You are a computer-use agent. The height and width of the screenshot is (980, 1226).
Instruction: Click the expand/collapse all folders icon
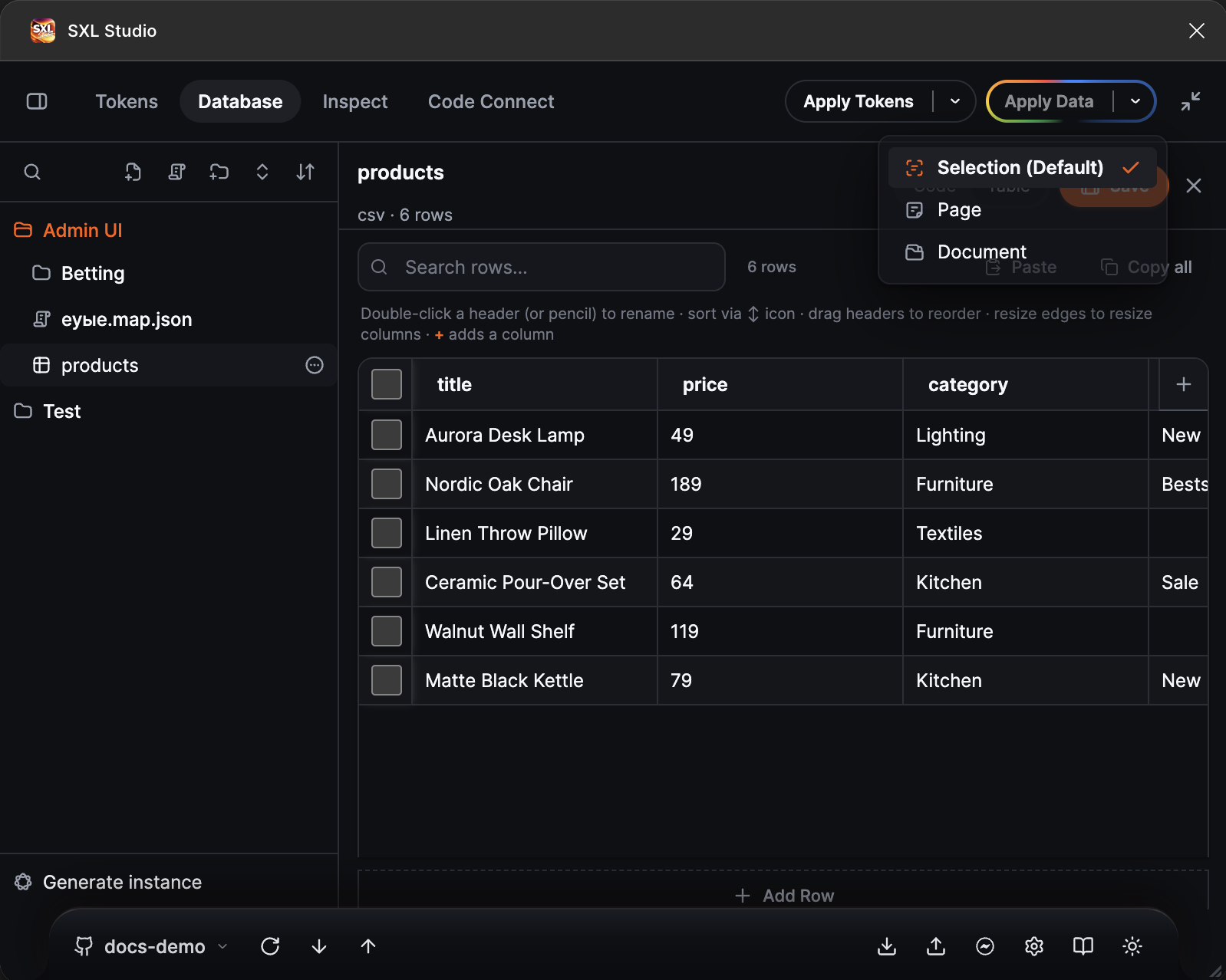(x=262, y=172)
